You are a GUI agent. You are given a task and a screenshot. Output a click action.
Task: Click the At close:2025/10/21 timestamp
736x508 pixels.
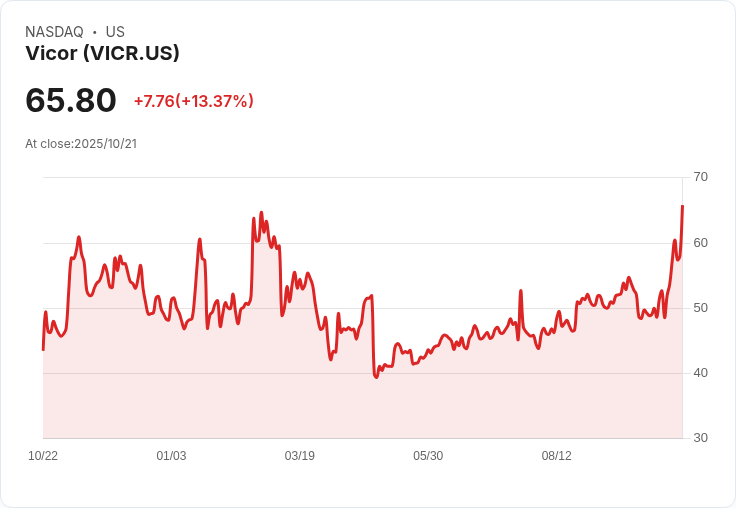click(81, 144)
